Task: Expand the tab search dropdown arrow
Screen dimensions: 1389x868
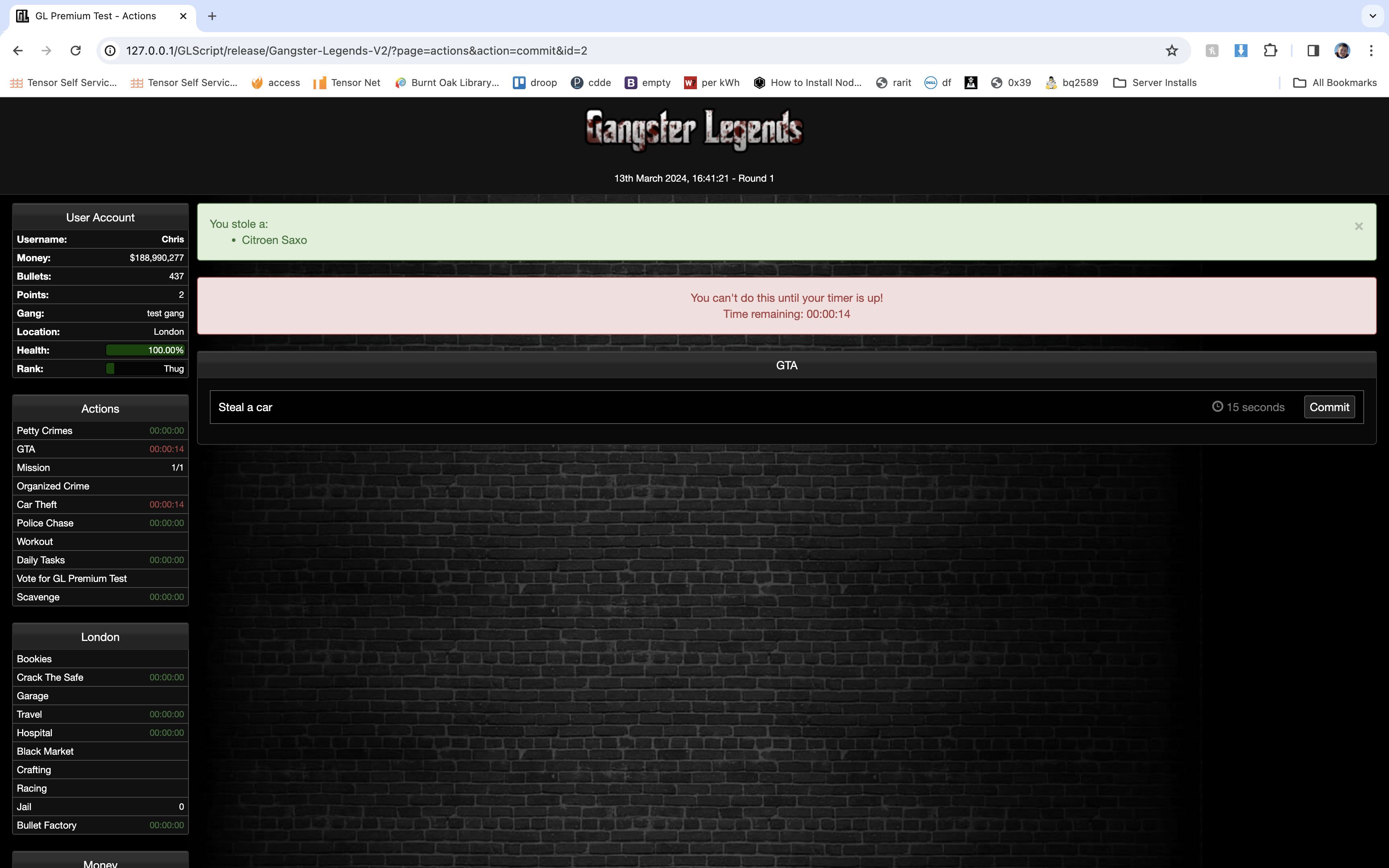Action: click(x=1373, y=16)
